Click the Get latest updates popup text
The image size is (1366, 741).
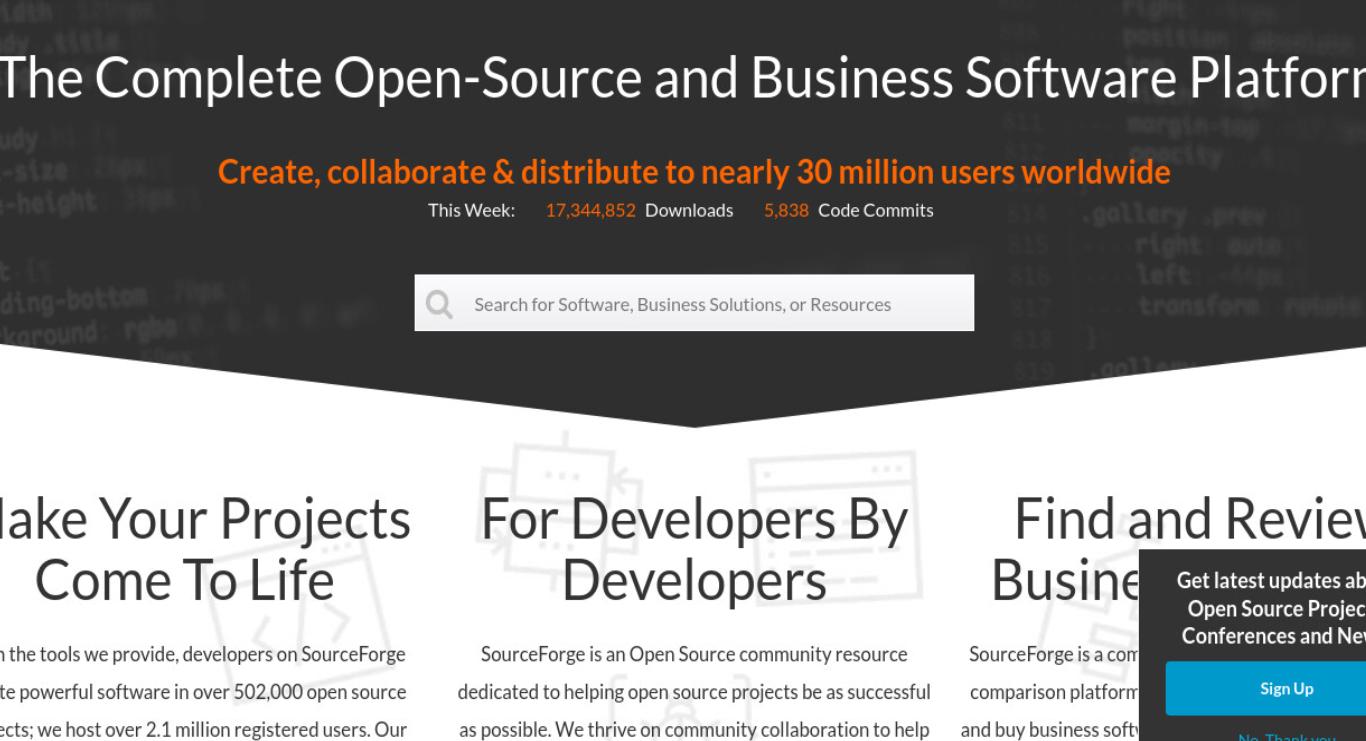click(1271, 608)
